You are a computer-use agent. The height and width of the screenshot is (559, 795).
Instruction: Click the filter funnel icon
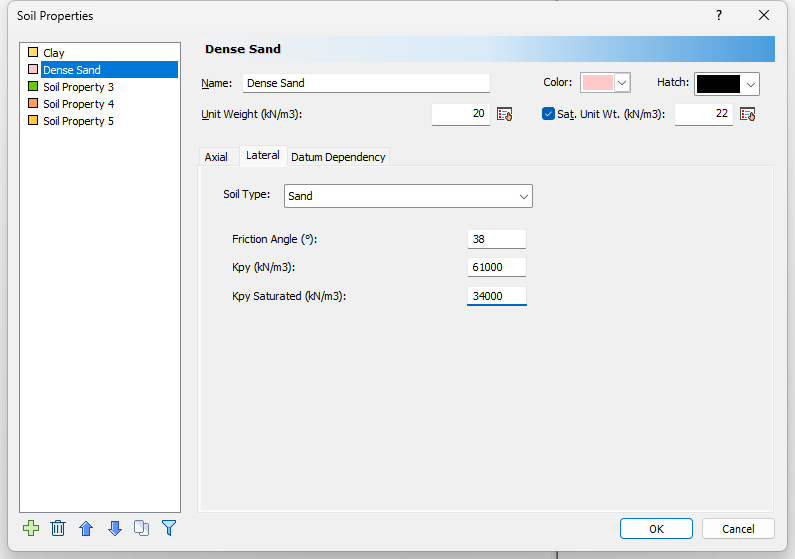[169, 528]
